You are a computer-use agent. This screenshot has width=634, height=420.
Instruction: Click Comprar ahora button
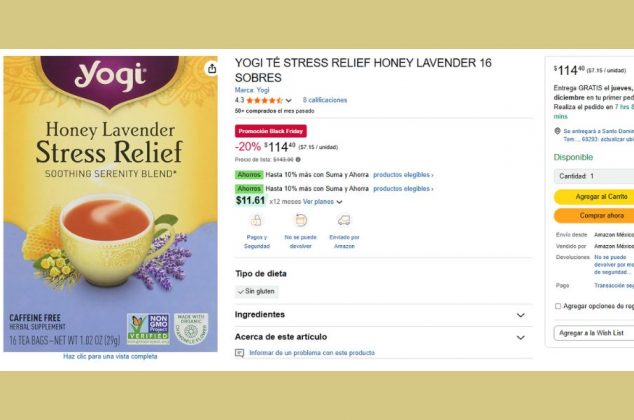click(x=594, y=216)
